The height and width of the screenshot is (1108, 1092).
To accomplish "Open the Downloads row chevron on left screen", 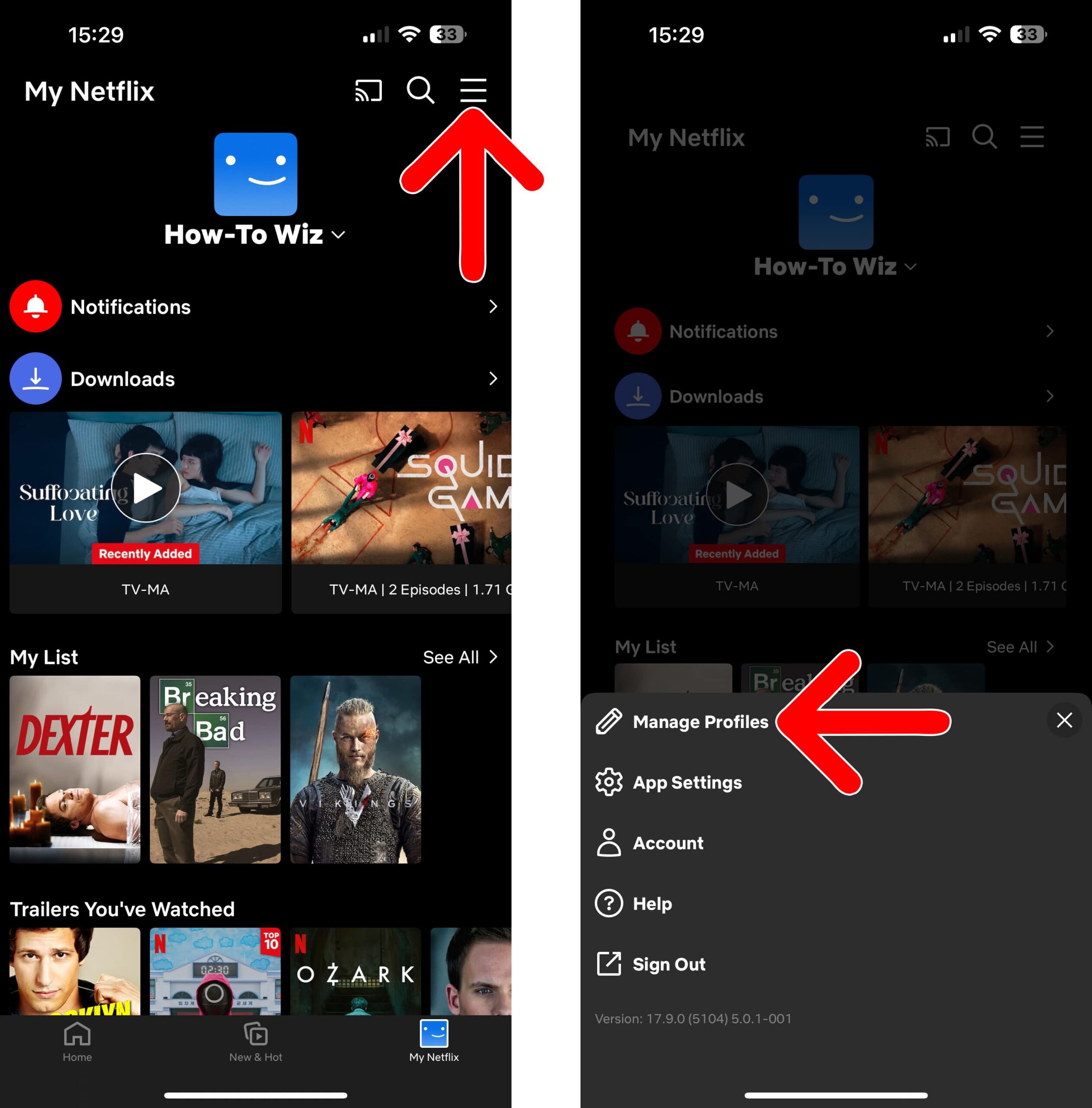I will 493,378.
